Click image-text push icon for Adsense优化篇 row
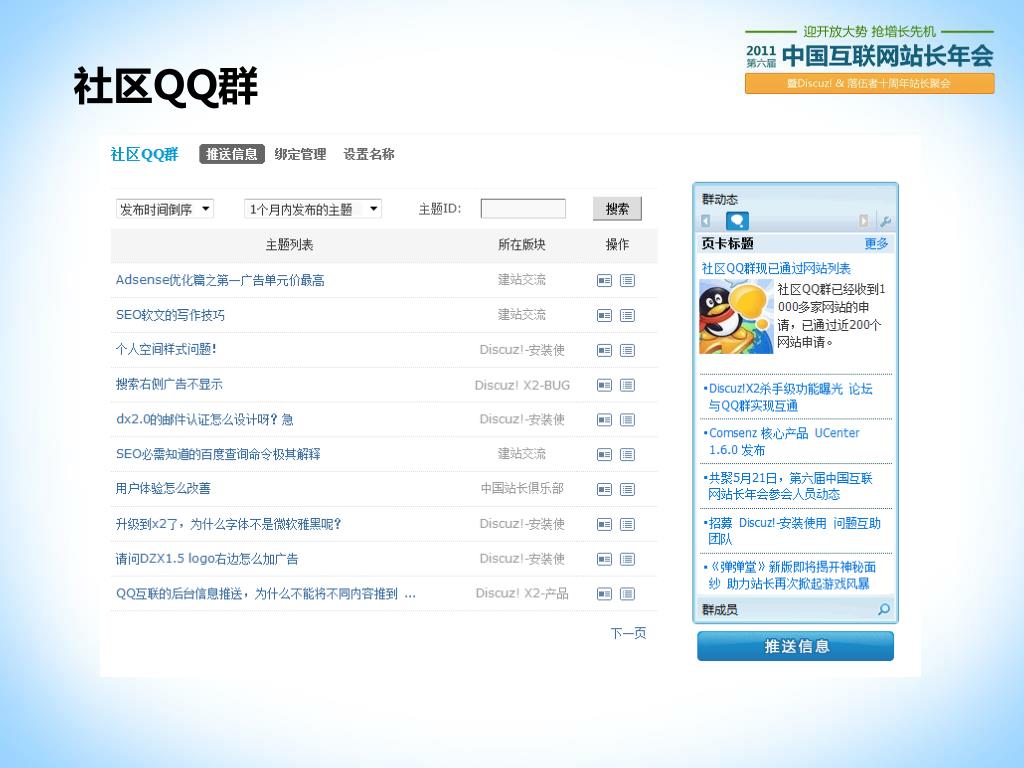The height and width of the screenshot is (768, 1024). (x=604, y=281)
